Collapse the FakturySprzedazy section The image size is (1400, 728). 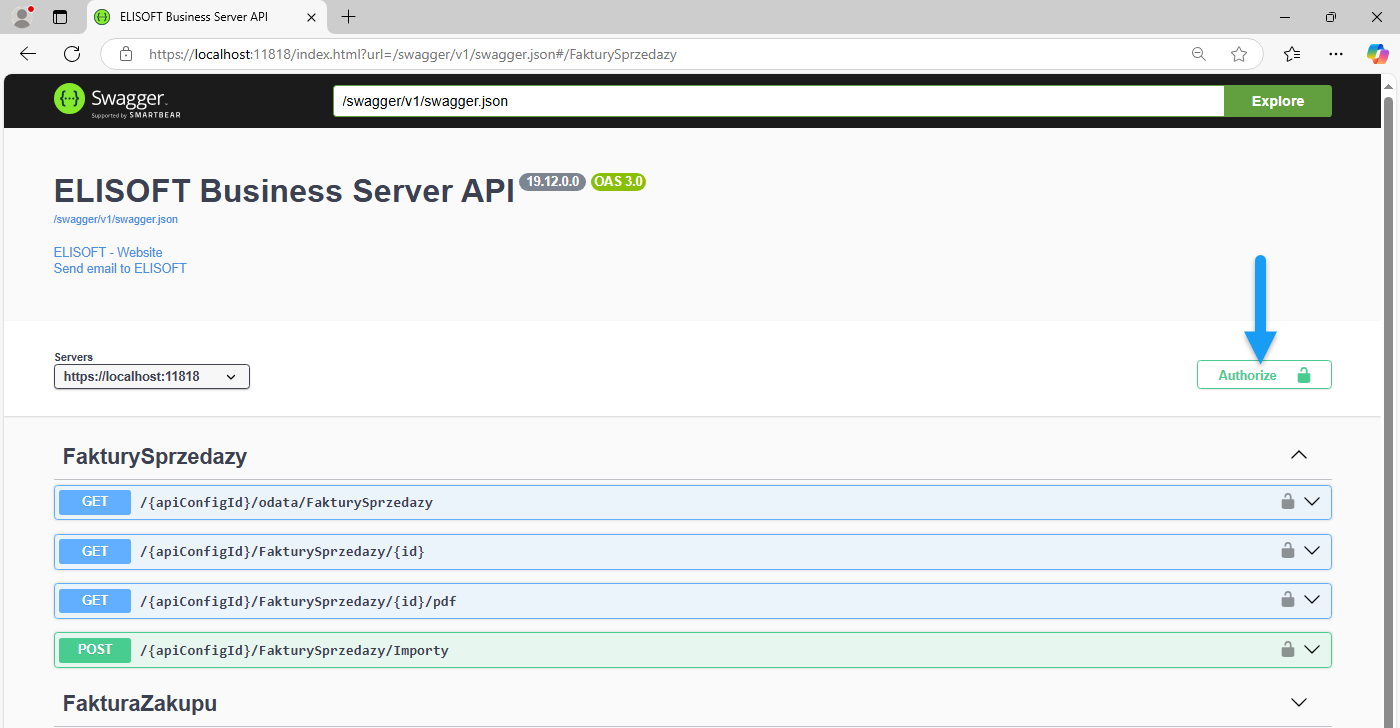pyautogui.click(x=1298, y=456)
